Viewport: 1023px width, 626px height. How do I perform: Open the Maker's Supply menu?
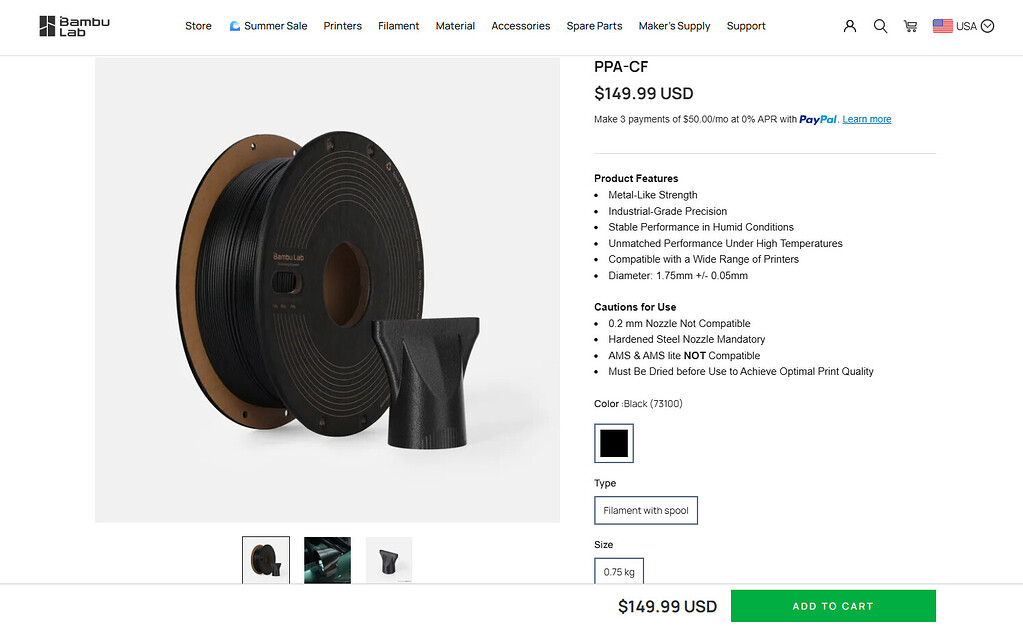pyautogui.click(x=674, y=26)
